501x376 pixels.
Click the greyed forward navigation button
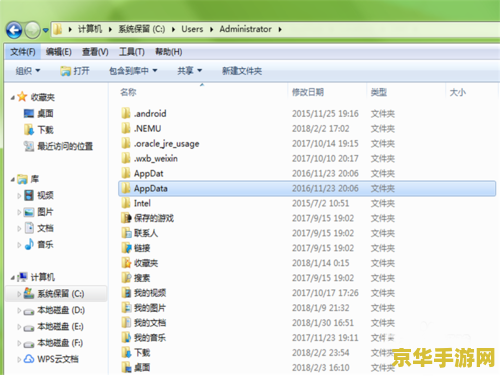pyautogui.click(x=32, y=30)
